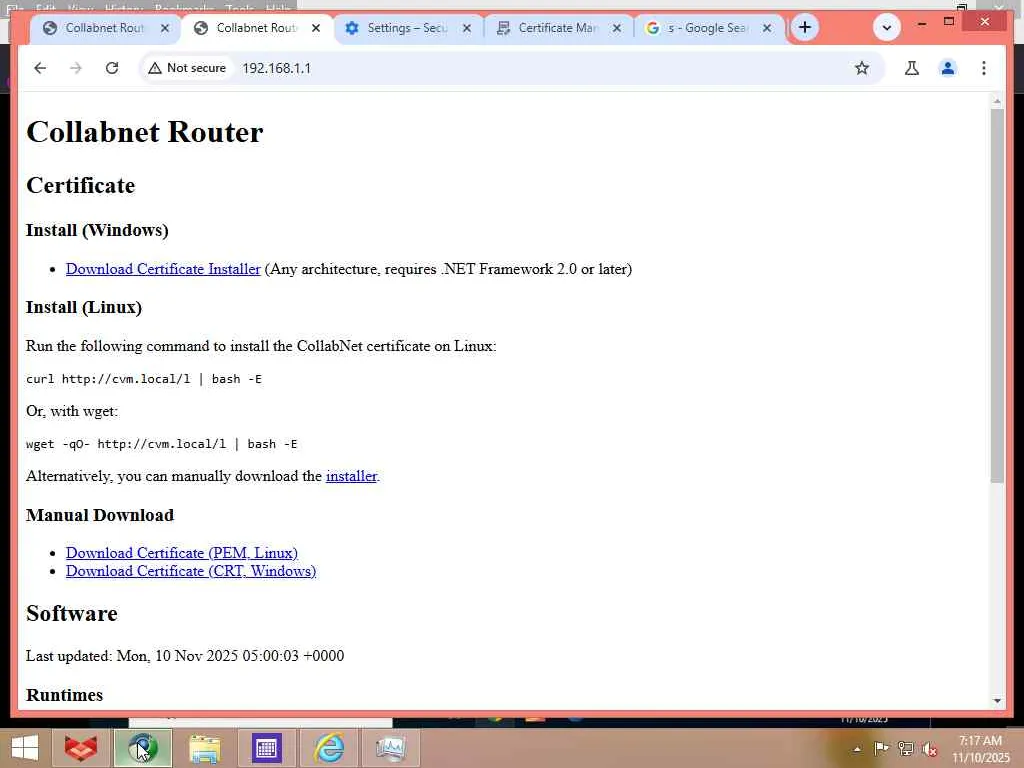Viewport: 1024px width, 768px height.
Task: Open the manual installer link
Action: click(x=351, y=476)
